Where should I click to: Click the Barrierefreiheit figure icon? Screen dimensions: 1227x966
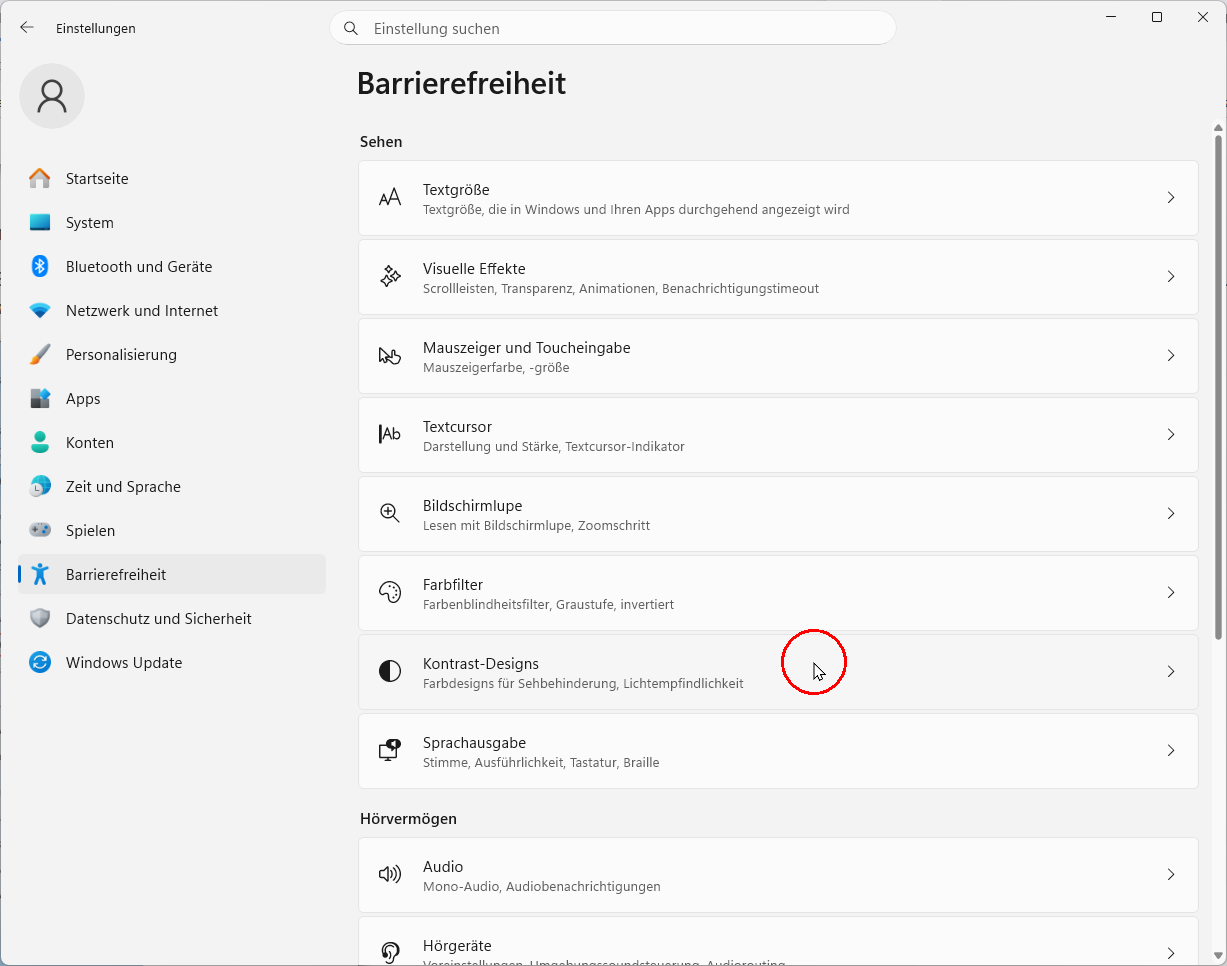point(40,575)
